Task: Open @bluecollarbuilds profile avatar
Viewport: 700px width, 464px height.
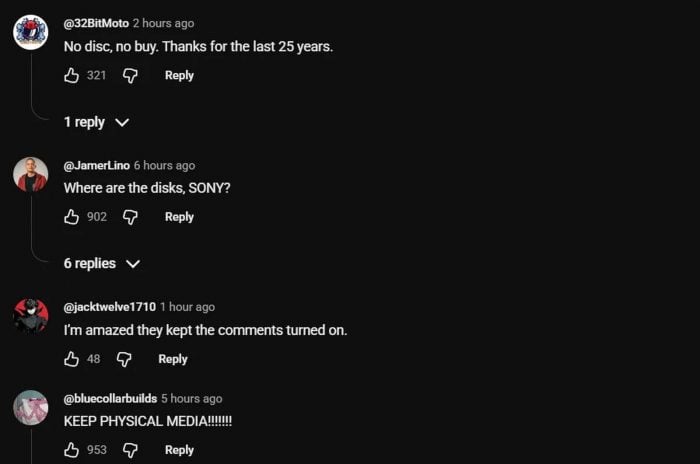Action: pos(30,407)
